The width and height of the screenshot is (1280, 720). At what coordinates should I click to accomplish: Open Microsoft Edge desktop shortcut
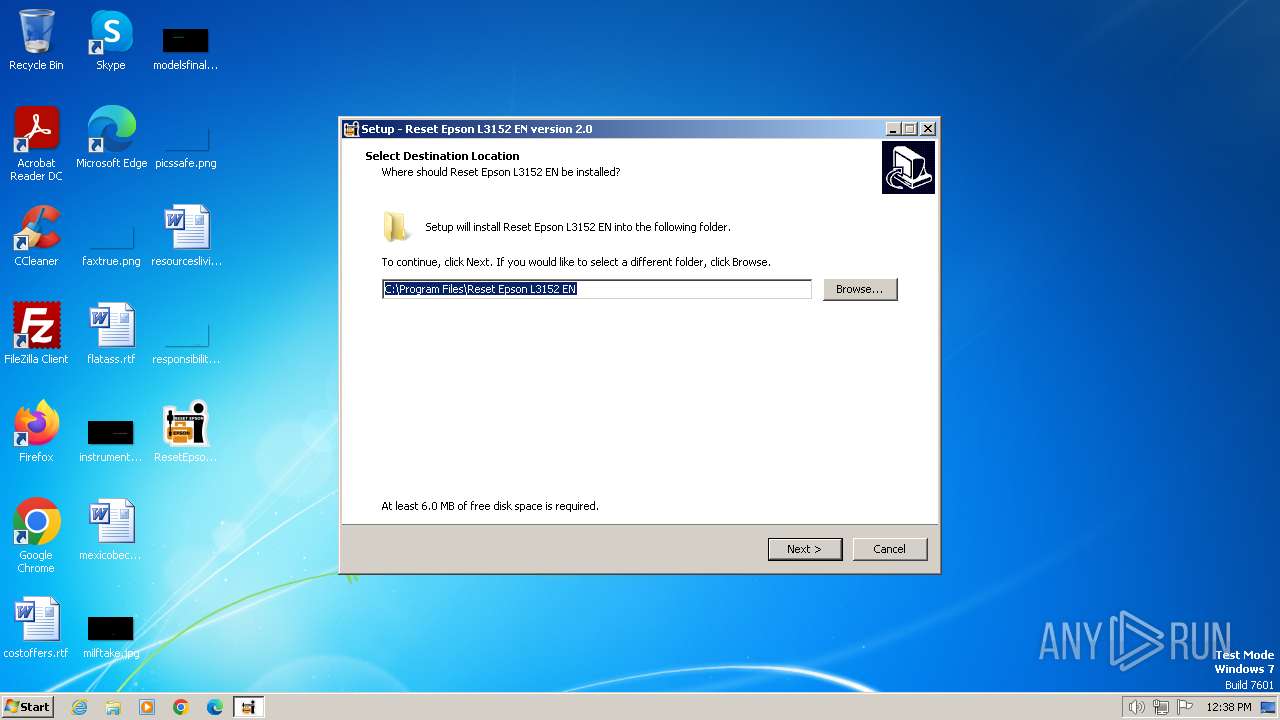pyautogui.click(x=111, y=138)
